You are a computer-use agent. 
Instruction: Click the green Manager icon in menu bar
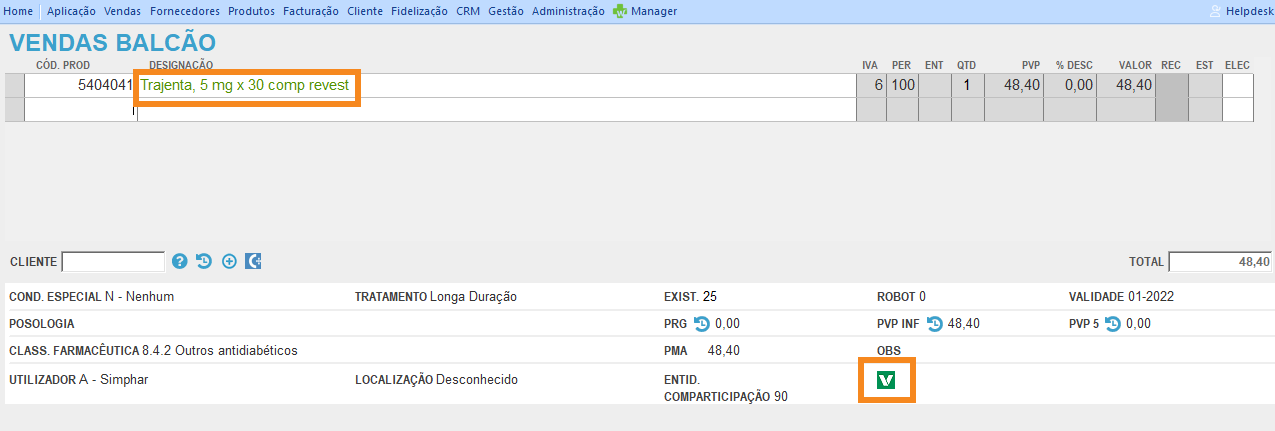pos(621,11)
